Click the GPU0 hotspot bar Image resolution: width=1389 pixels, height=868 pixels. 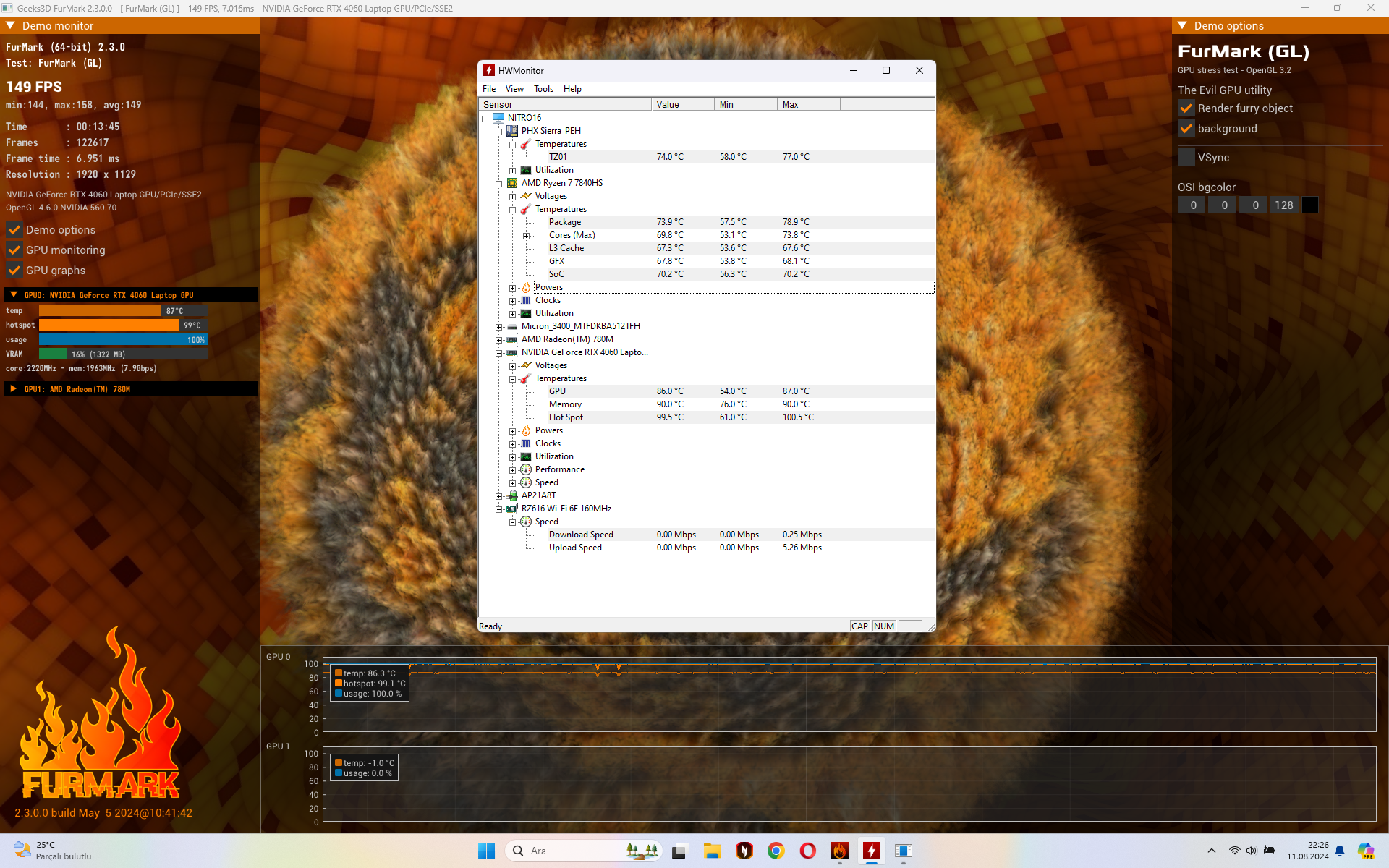[123, 325]
